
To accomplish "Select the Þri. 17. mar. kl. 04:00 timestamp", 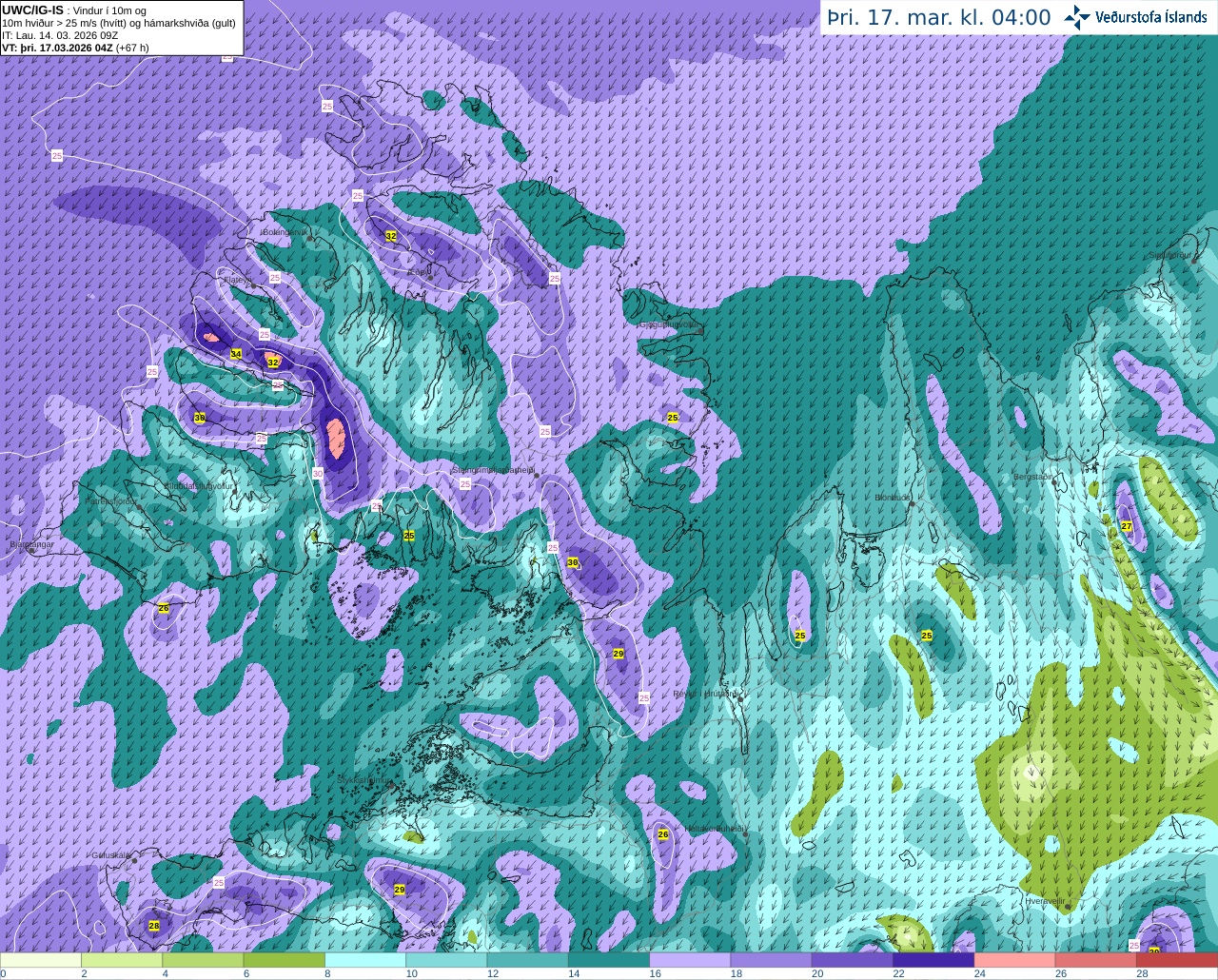I will click(939, 17).
